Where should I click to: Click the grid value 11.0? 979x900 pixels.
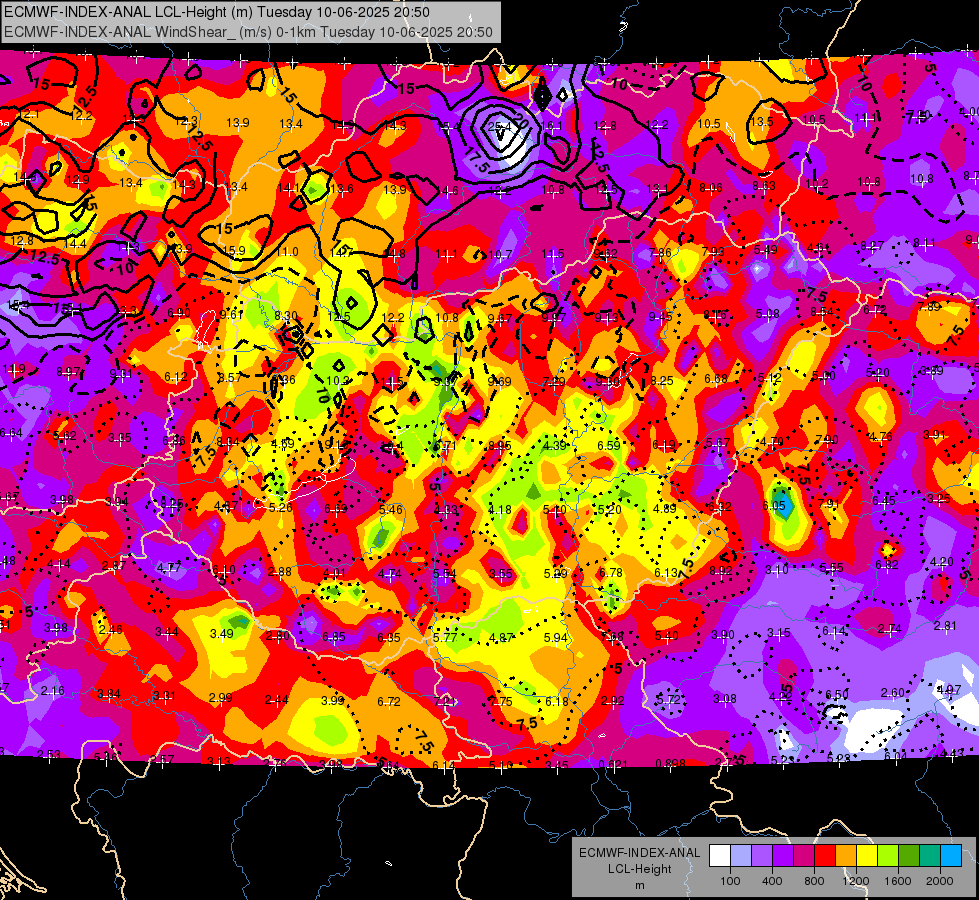click(x=287, y=252)
